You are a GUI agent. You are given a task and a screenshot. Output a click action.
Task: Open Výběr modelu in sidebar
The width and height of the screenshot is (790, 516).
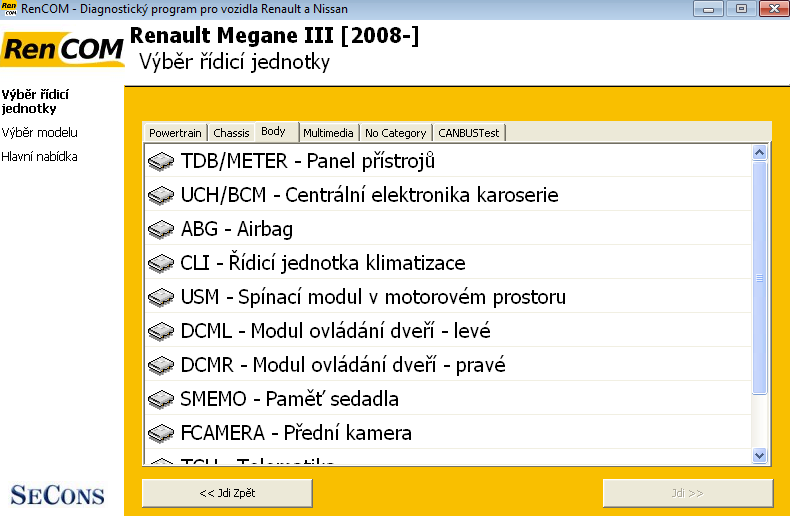click(x=39, y=133)
